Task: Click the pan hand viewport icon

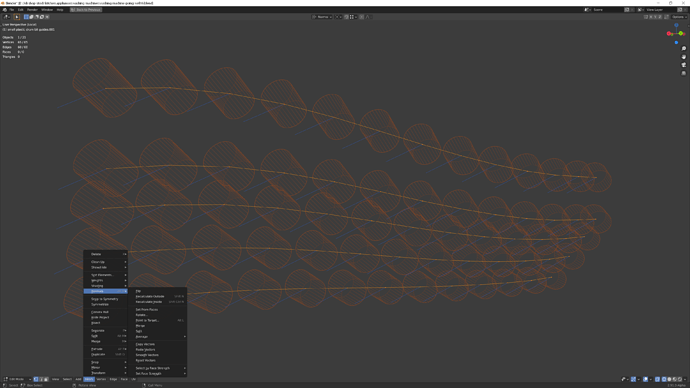Action: click(683, 57)
